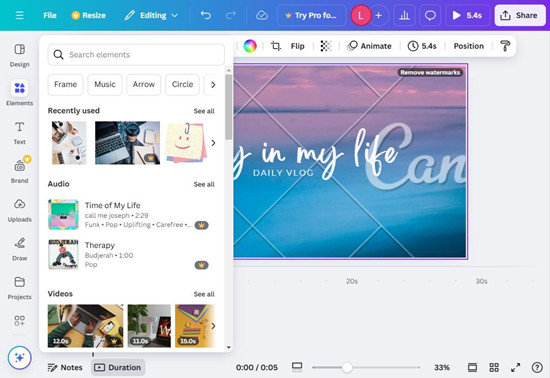The width and height of the screenshot is (550, 378).
Task: Show more suggestion chips arrow
Action: point(213,85)
